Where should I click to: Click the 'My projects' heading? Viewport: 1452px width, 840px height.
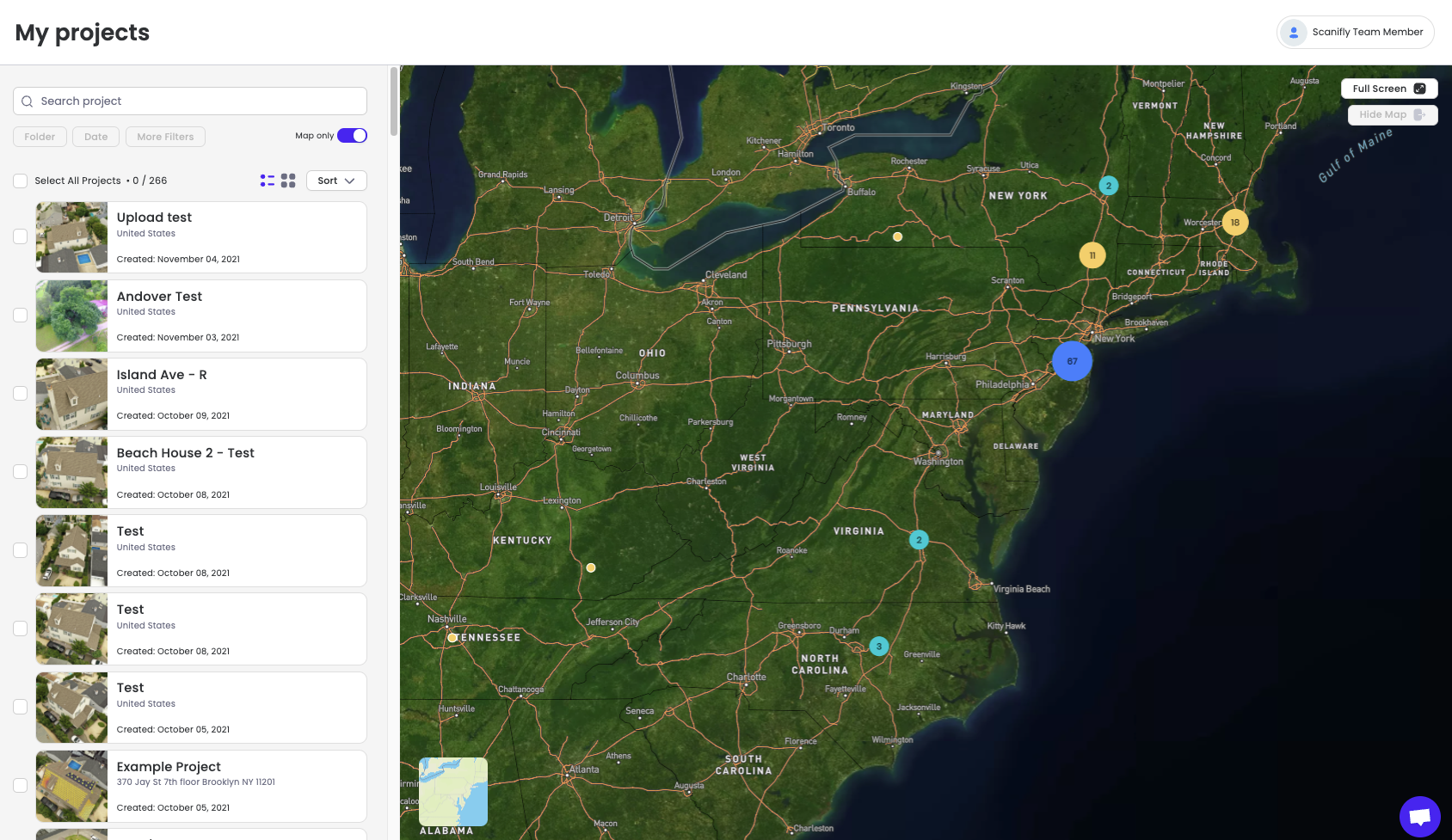point(83,33)
